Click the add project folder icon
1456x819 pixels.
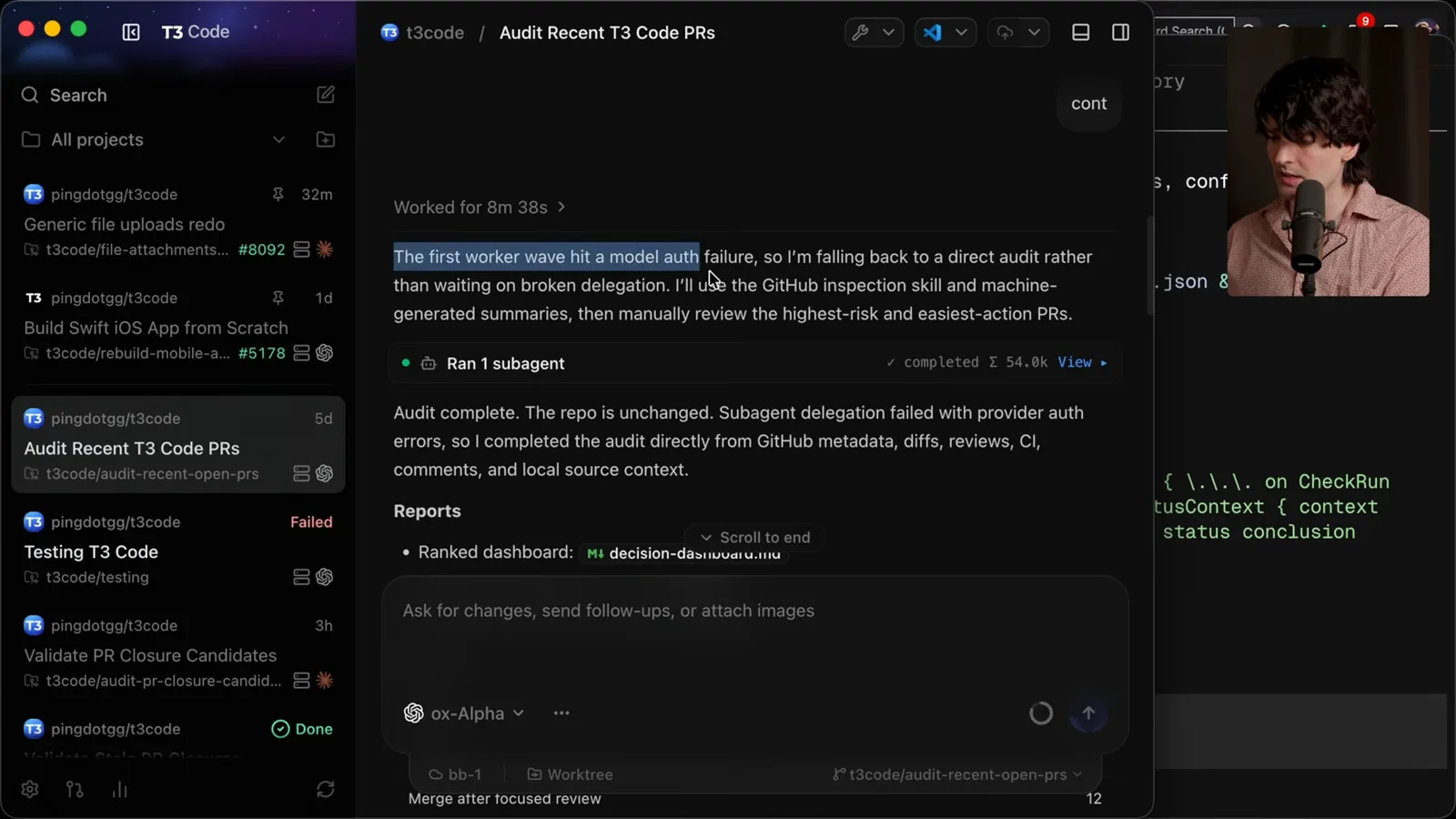(x=326, y=139)
